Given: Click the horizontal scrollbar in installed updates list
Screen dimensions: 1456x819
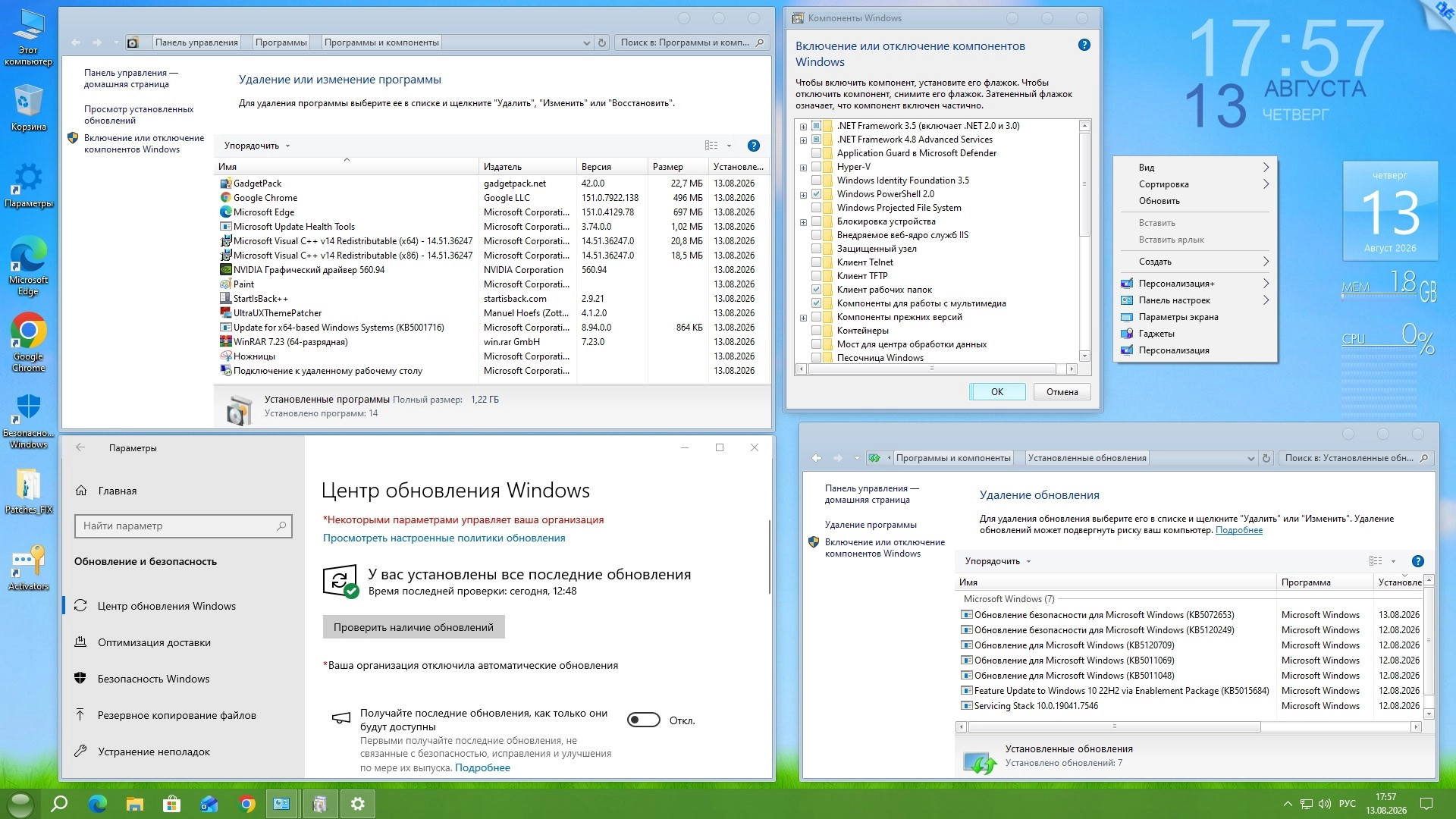Looking at the screenshot, I should [1114, 726].
